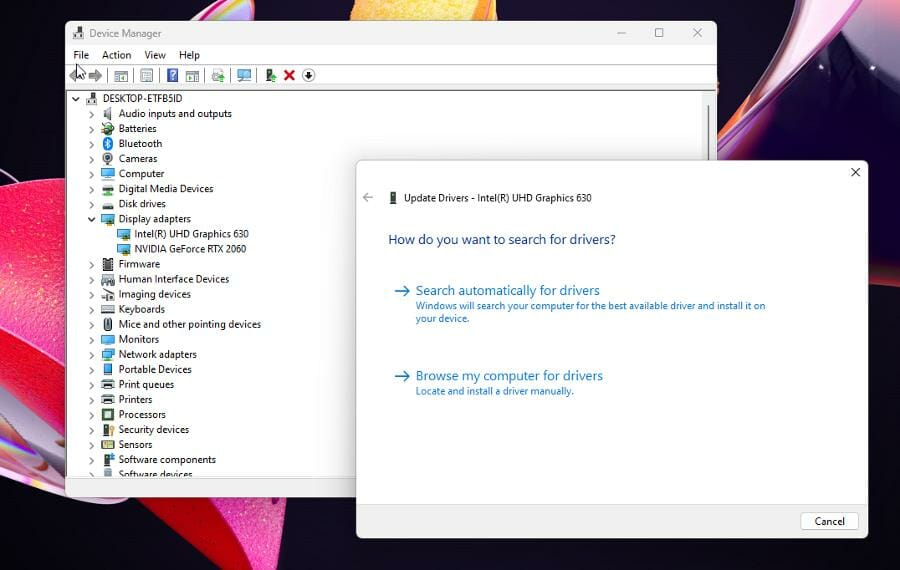
Task: Click the Batteries category icon
Action: coord(108,129)
